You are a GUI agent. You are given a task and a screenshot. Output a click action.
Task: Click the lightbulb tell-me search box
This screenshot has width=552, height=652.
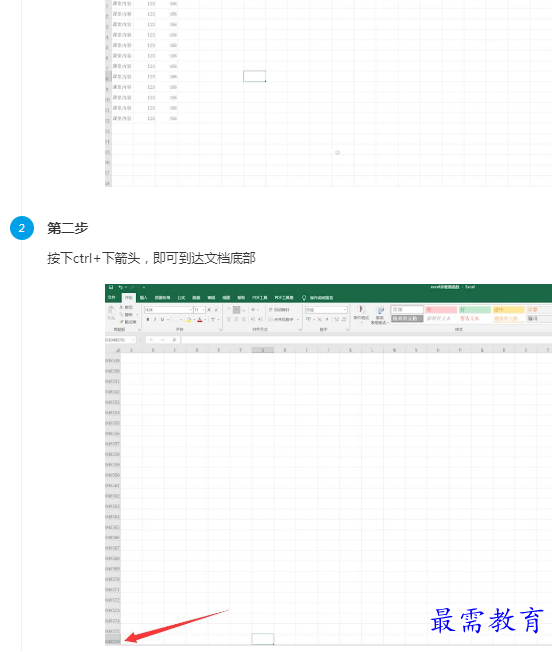[x=317, y=298]
